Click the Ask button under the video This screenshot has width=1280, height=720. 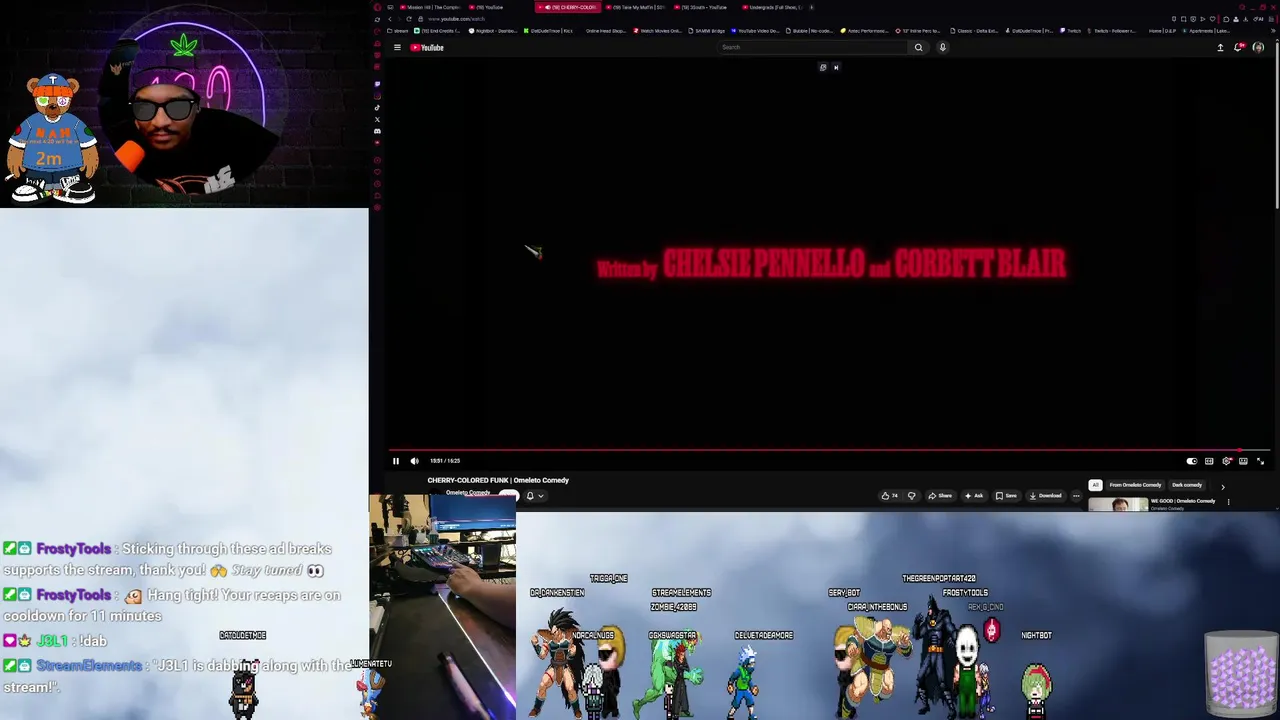[x=974, y=496]
